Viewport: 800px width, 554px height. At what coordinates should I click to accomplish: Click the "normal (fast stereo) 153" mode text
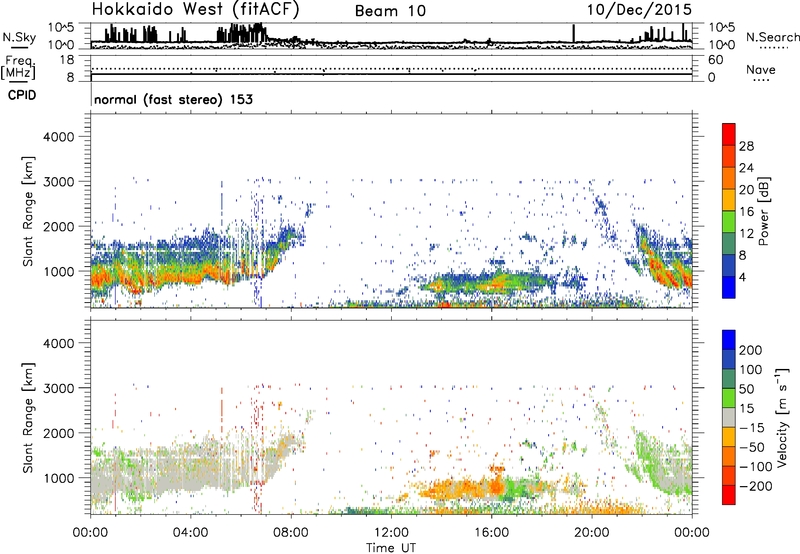click(x=173, y=99)
